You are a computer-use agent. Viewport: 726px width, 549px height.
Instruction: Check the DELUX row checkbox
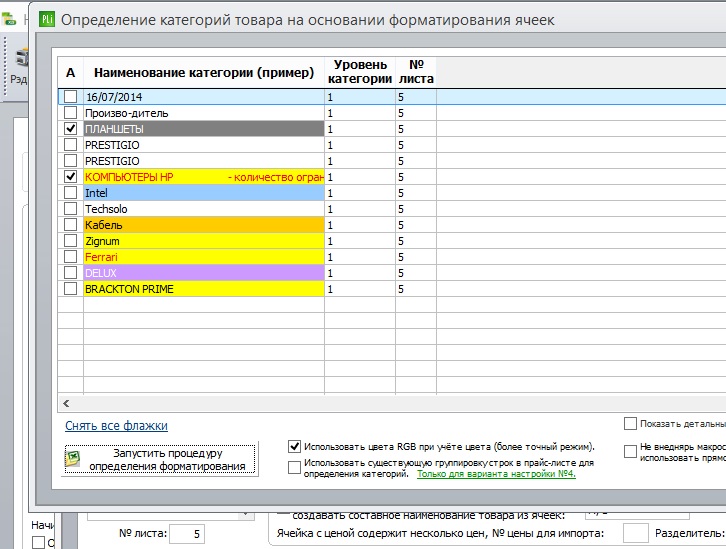pos(70,273)
